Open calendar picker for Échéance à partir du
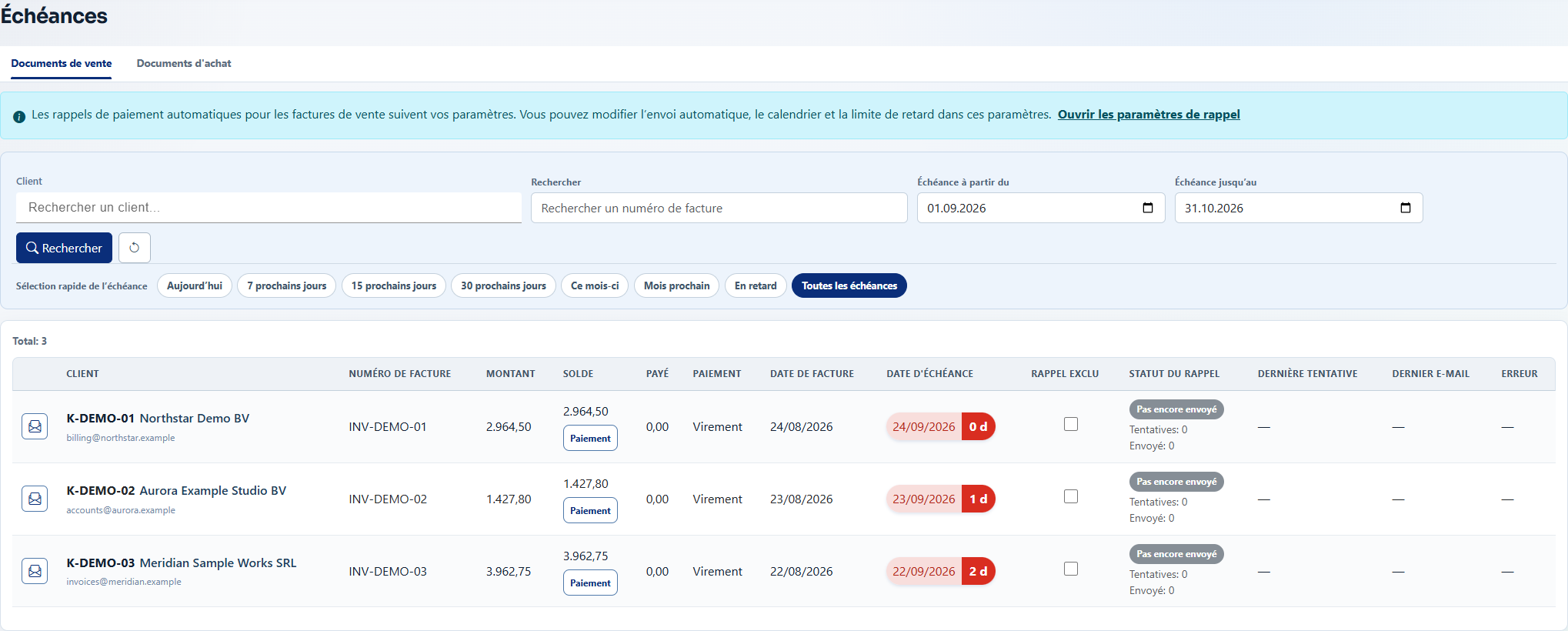 (1148, 208)
